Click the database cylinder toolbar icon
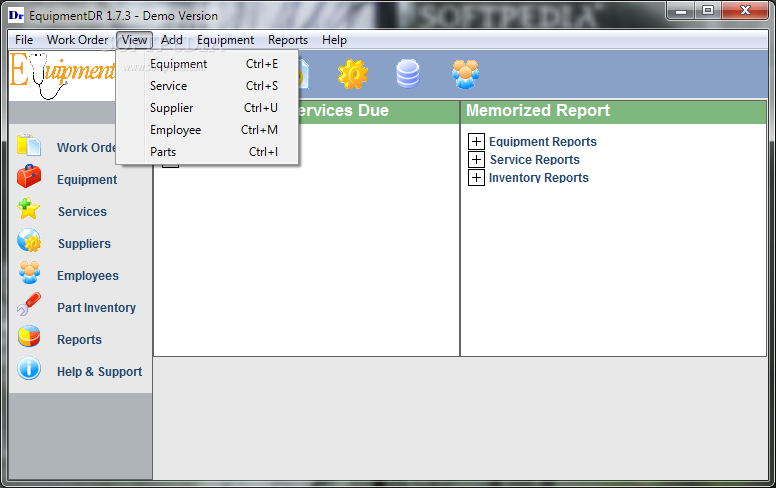Screen dimensions: 776x488 [x=408, y=74]
